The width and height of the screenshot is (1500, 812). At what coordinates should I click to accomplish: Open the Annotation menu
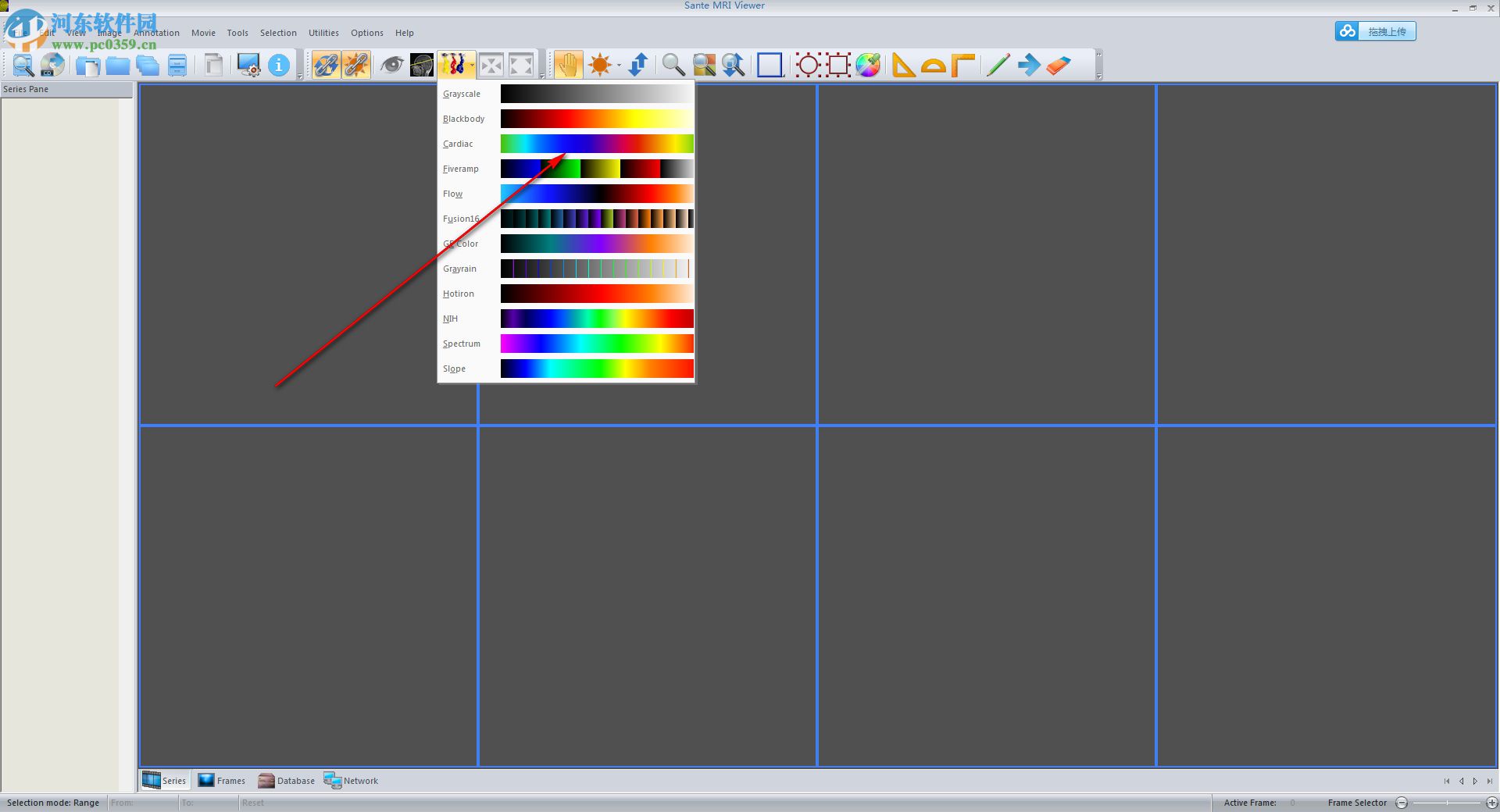(156, 33)
